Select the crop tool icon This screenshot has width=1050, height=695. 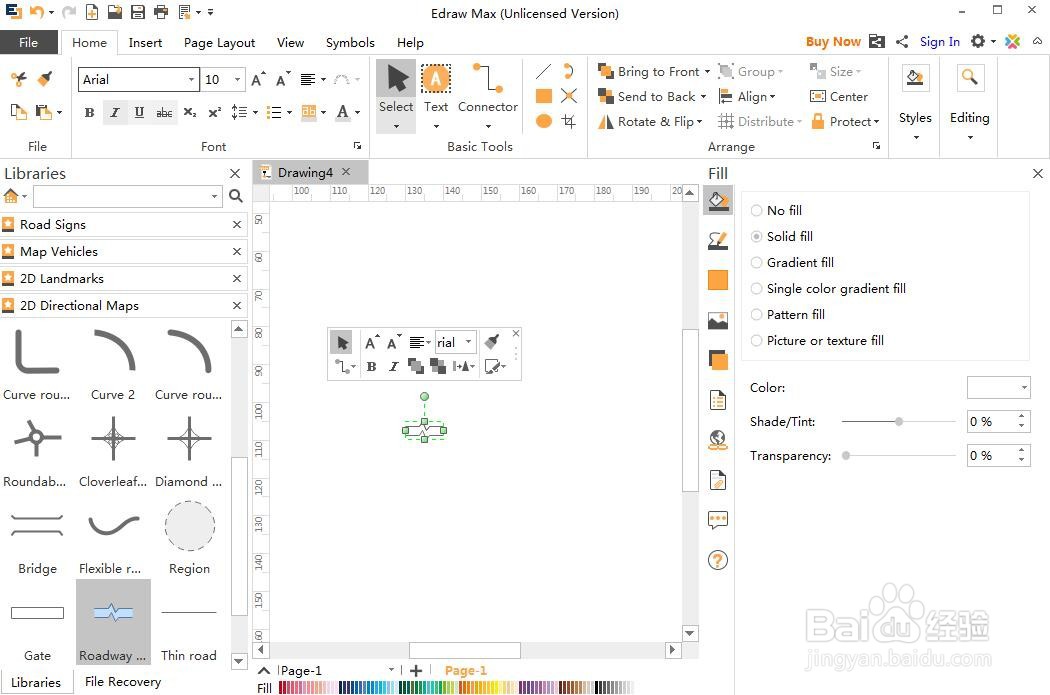coord(569,121)
